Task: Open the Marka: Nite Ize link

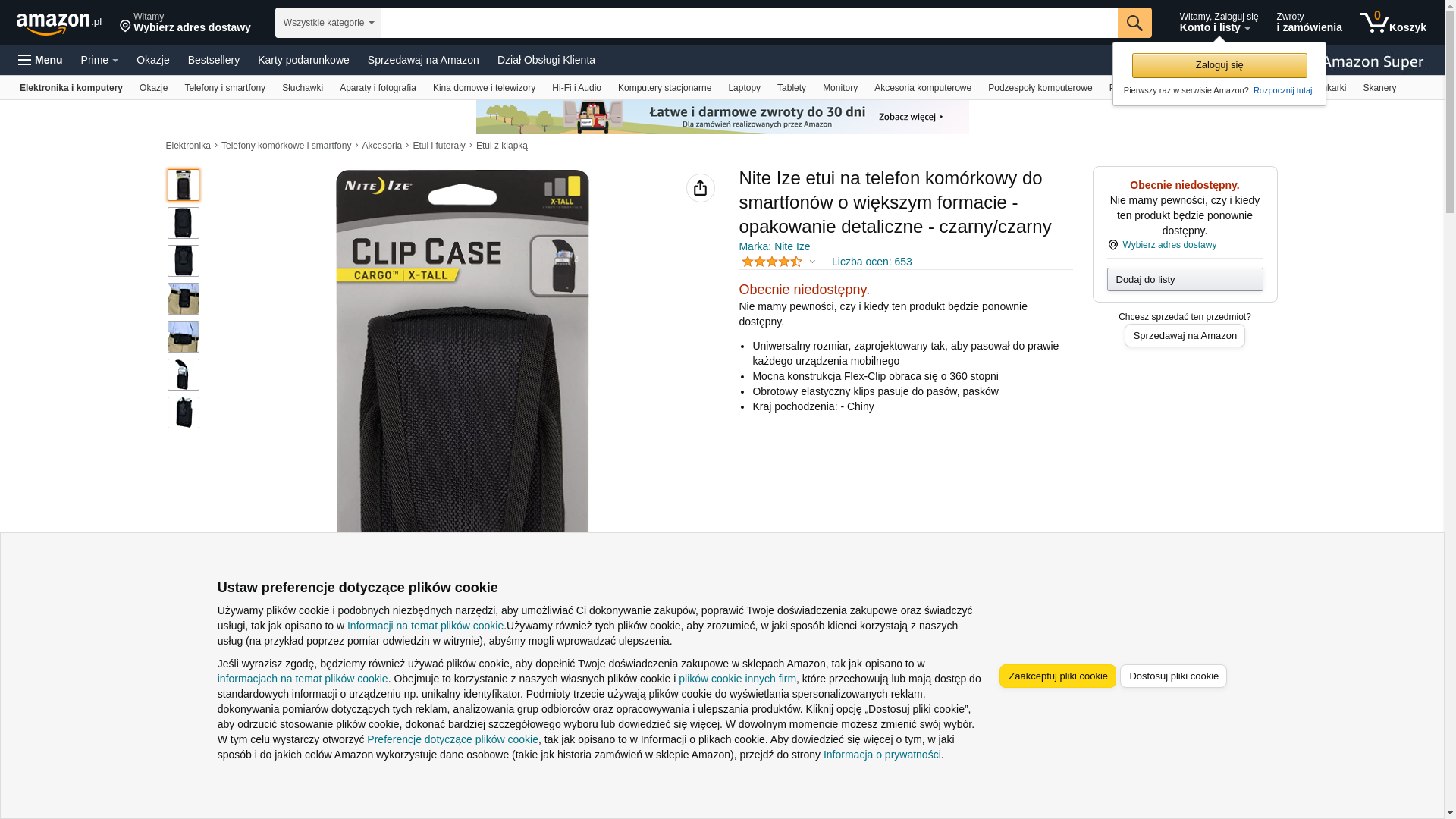Action: point(774,246)
